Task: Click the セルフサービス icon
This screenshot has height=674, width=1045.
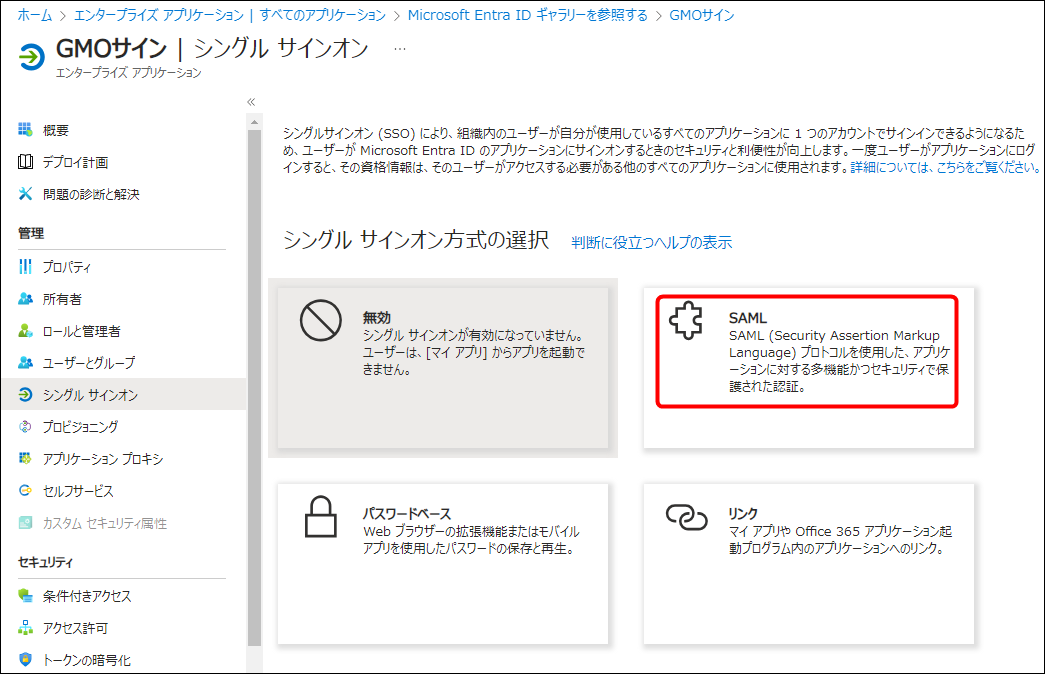Action: click(x=25, y=491)
